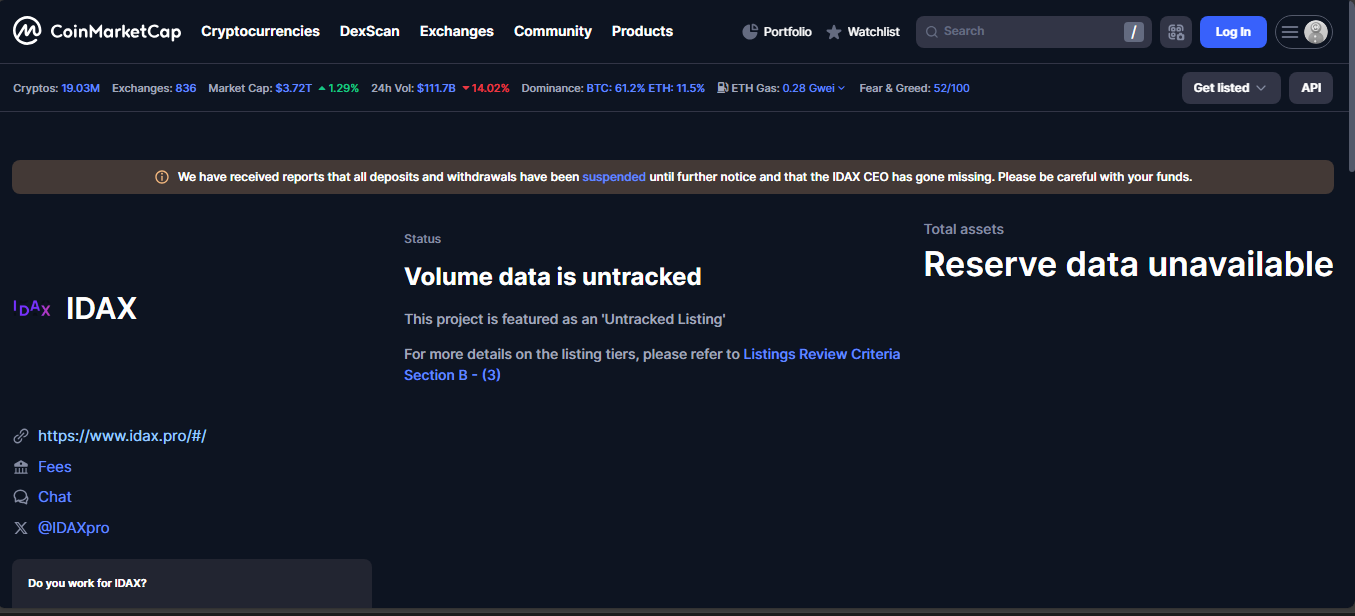Image resolution: width=1355 pixels, height=616 pixels.
Task: Open the Cryptocurrencies menu
Action: point(260,31)
